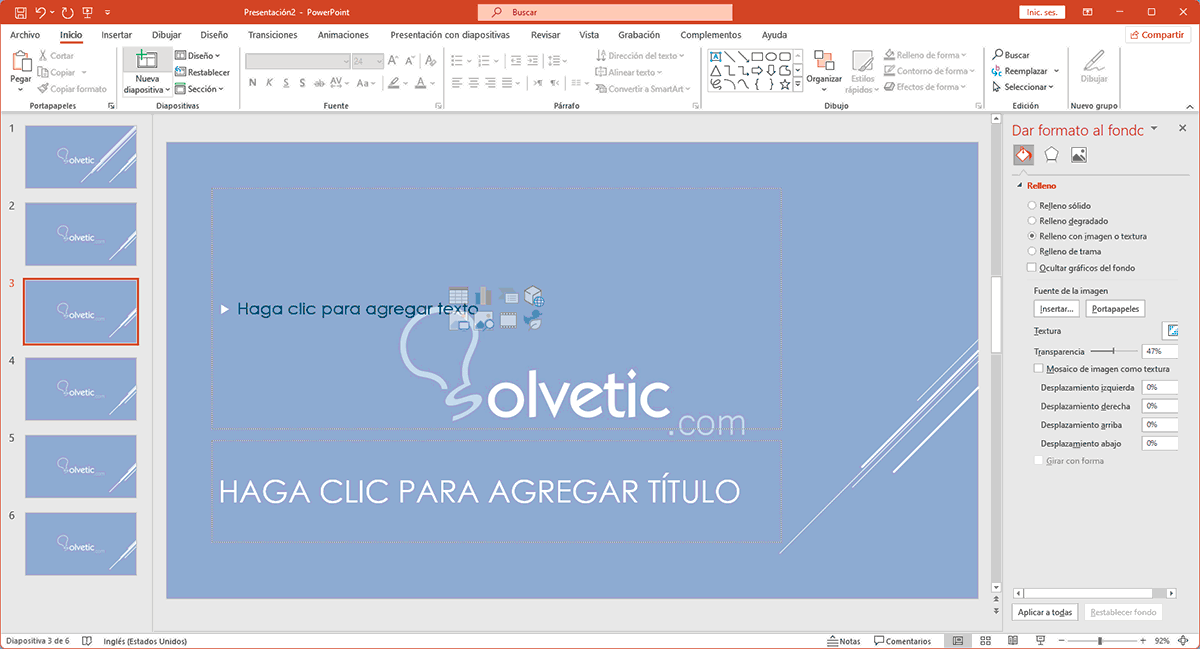Undo the last action
Viewport: 1200px width, 649px height.
tap(41, 13)
